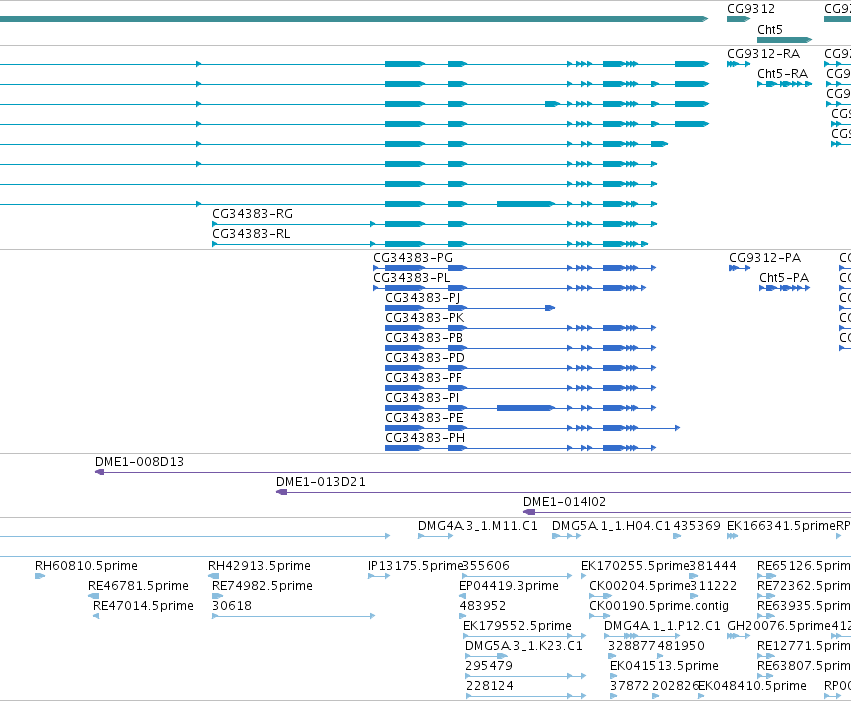Choose the CG34383-PJ protein label
The image size is (851, 701).
[423, 298]
